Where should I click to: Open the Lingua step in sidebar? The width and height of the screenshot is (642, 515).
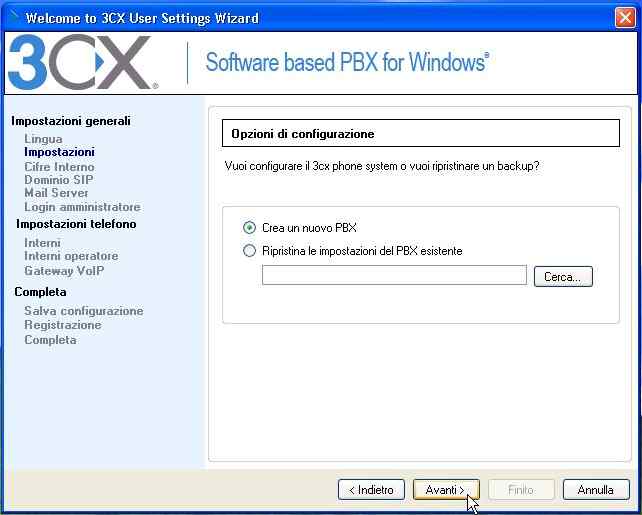click(x=43, y=139)
